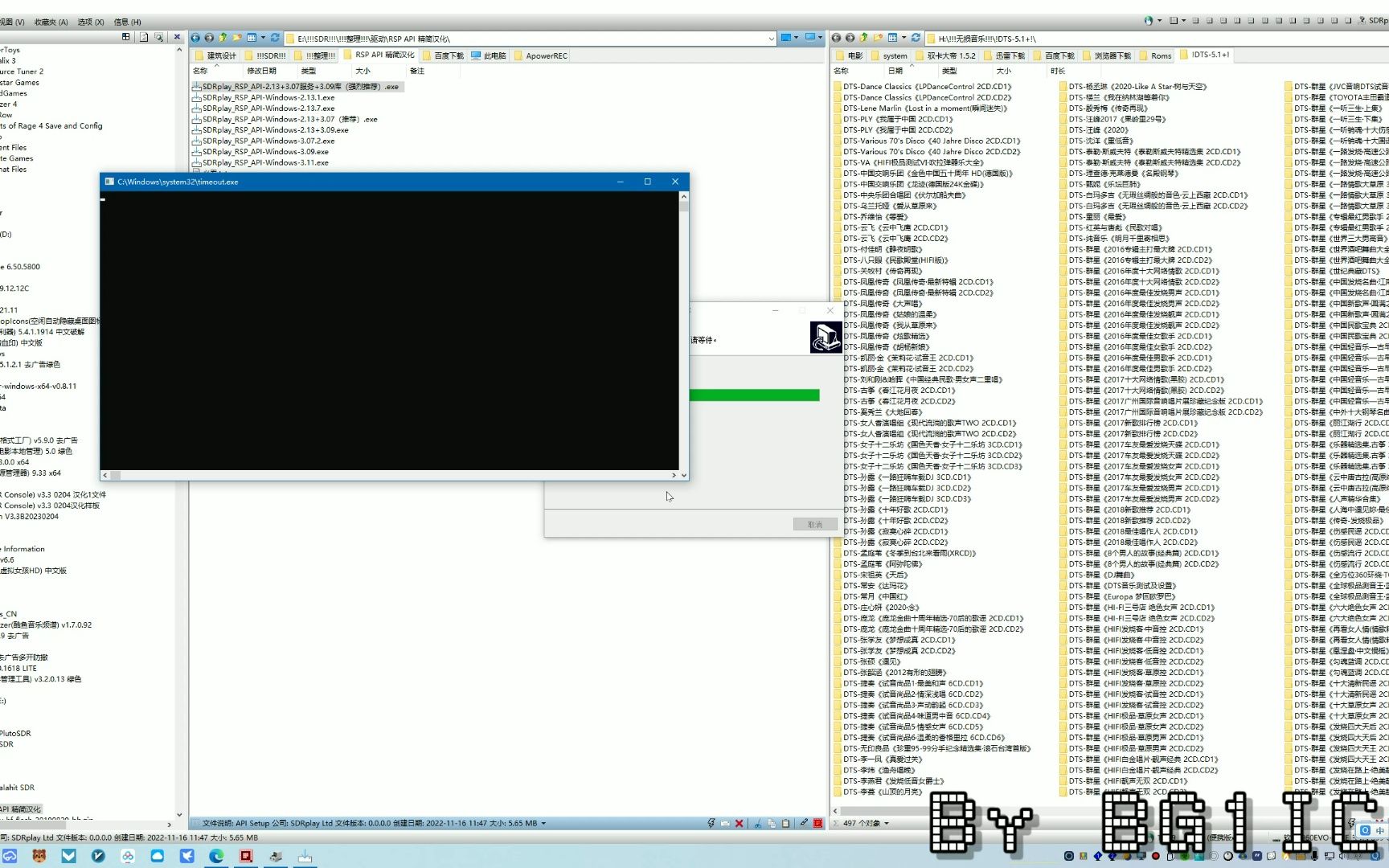Open Microsoft Edge from the taskbar

pyautogui.click(x=216, y=856)
